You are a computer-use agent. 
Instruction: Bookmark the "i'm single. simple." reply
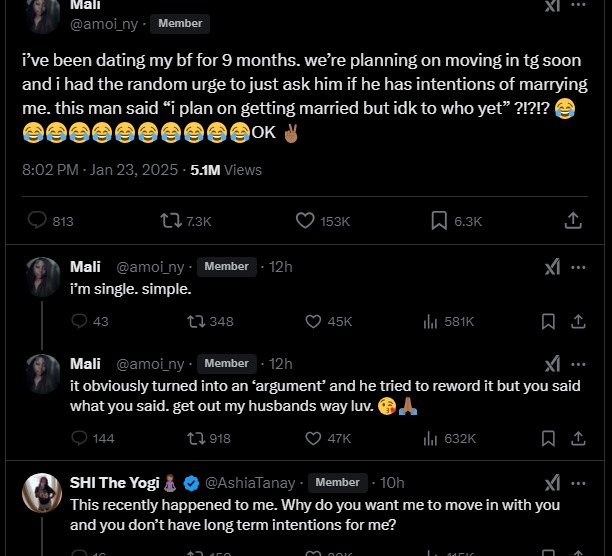coord(548,321)
